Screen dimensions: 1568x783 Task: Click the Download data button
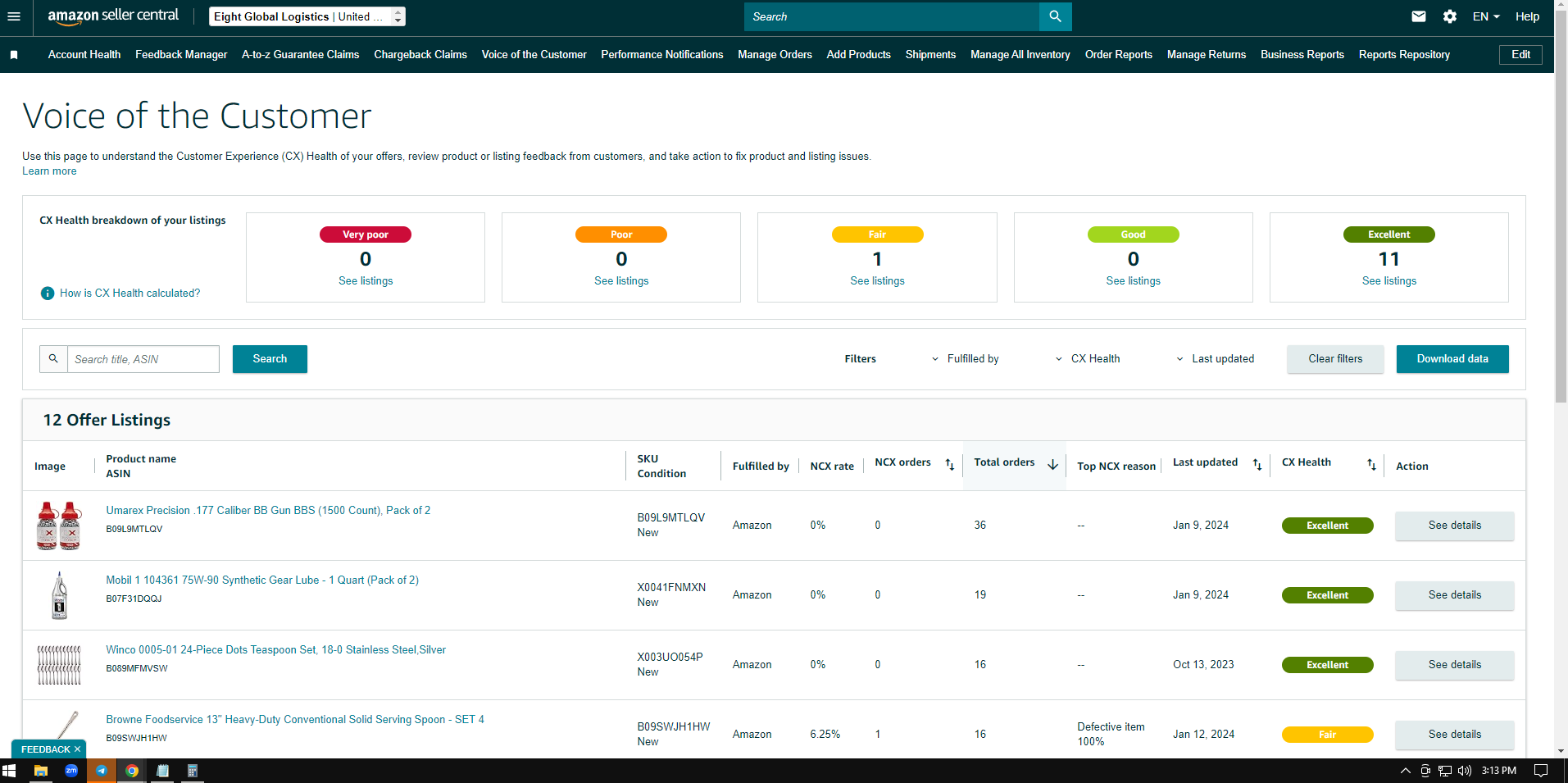click(x=1452, y=359)
